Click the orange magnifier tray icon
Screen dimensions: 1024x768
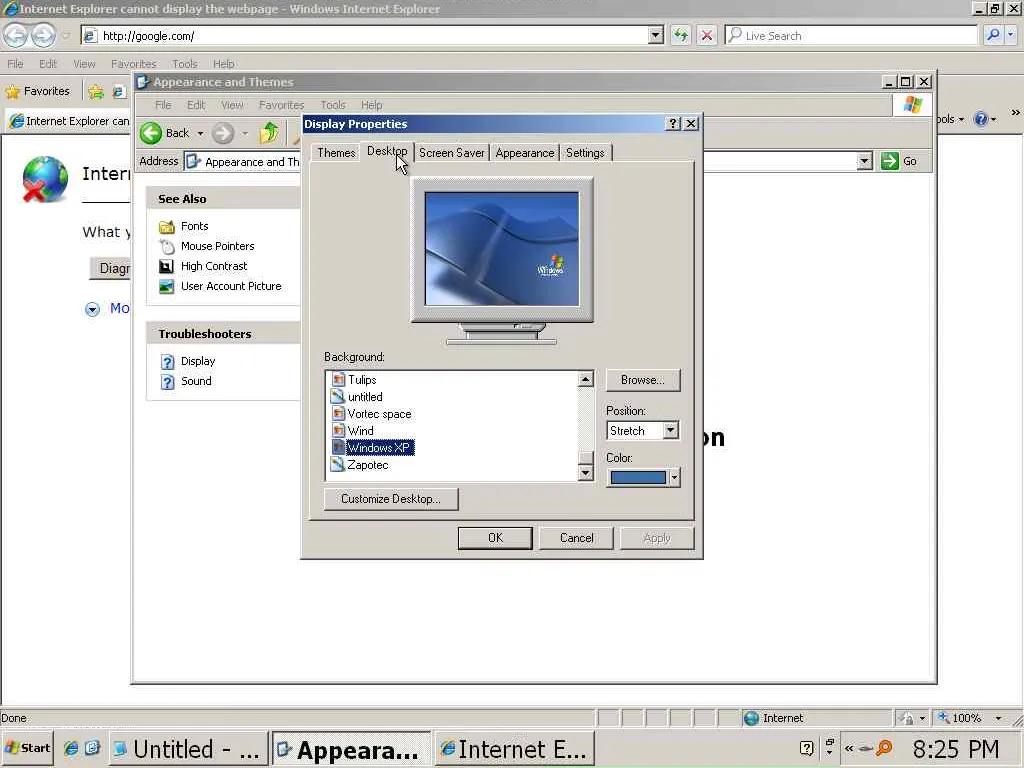pos(884,748)
